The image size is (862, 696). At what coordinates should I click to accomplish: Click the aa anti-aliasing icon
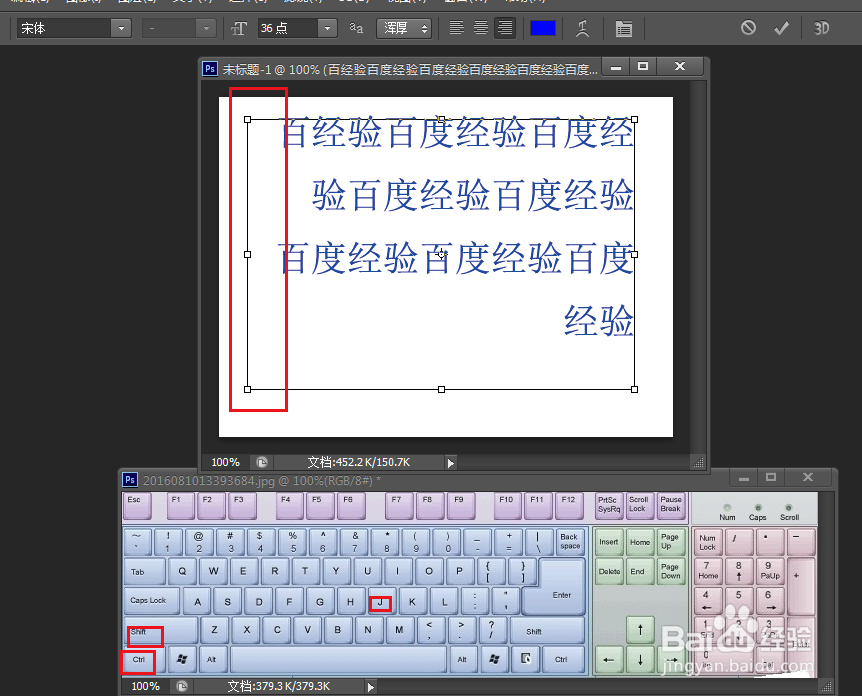[x=356, y=27]
